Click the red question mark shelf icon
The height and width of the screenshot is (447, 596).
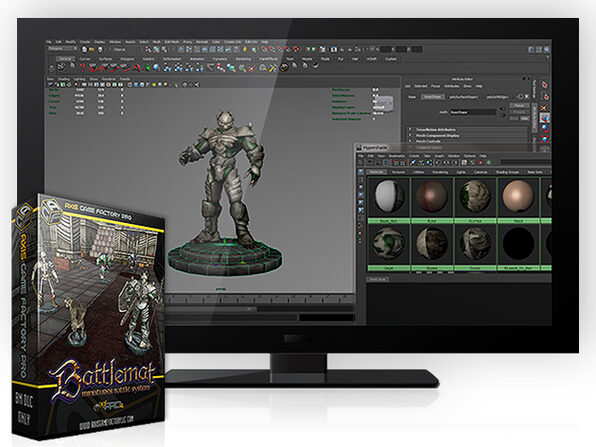pos(82,68)
